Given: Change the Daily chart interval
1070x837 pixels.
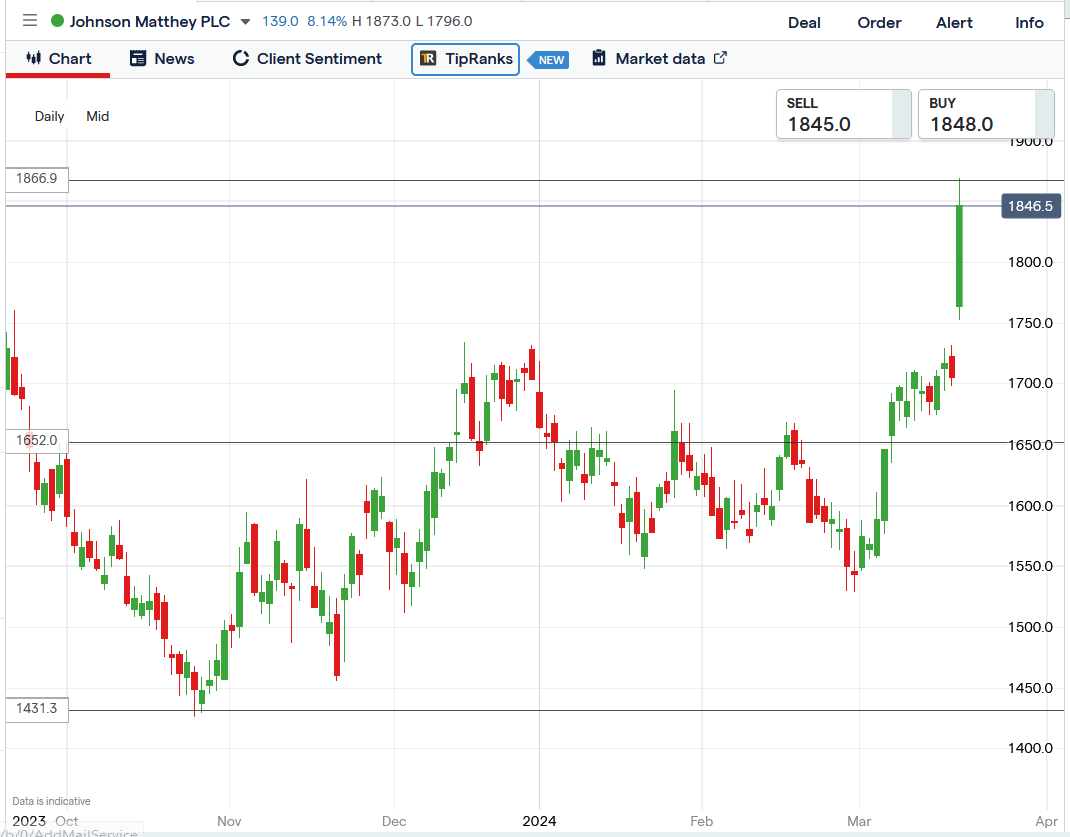Looking at the screenshot, I should (49, 116).
